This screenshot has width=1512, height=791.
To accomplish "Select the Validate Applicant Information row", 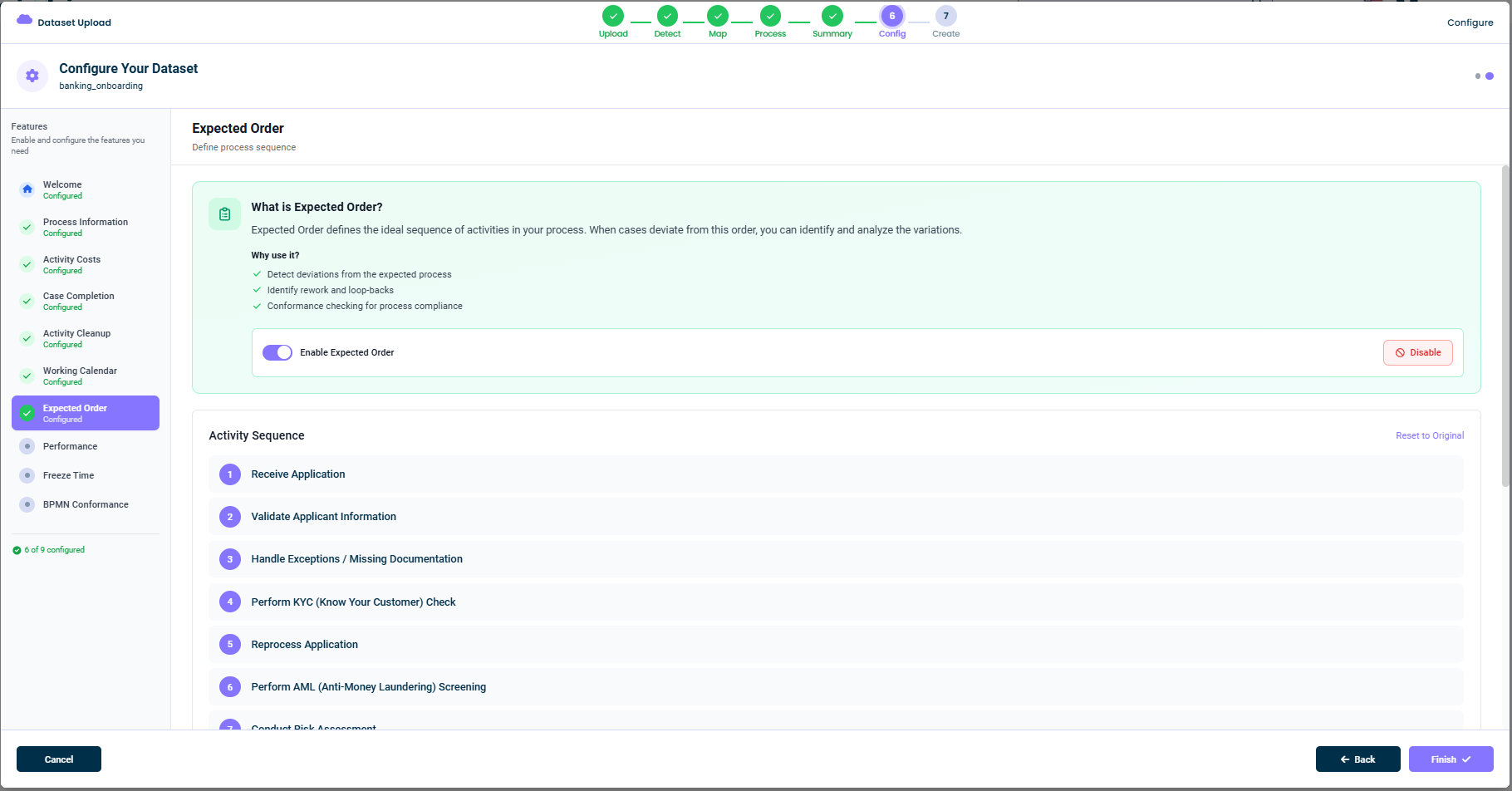I will (836, 517).
